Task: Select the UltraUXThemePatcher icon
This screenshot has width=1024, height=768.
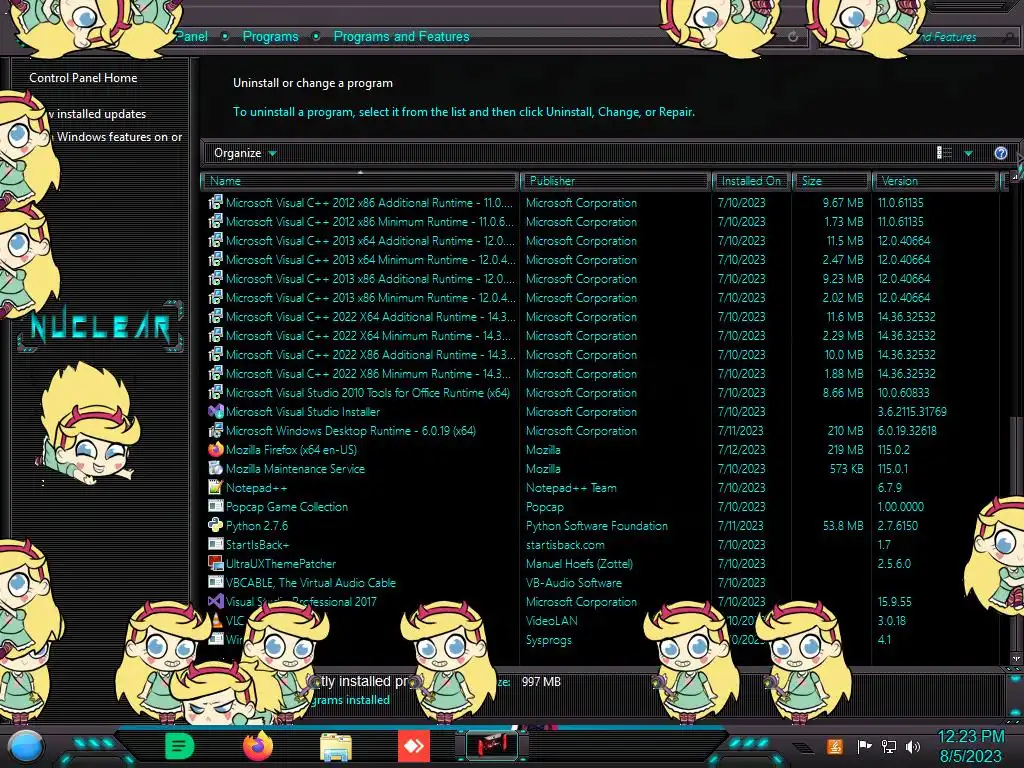Action: [x=216, y=563]
